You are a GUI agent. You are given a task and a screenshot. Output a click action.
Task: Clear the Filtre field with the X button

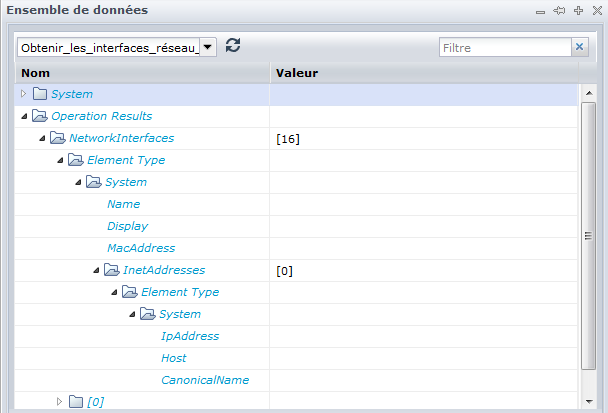[579, 47]
